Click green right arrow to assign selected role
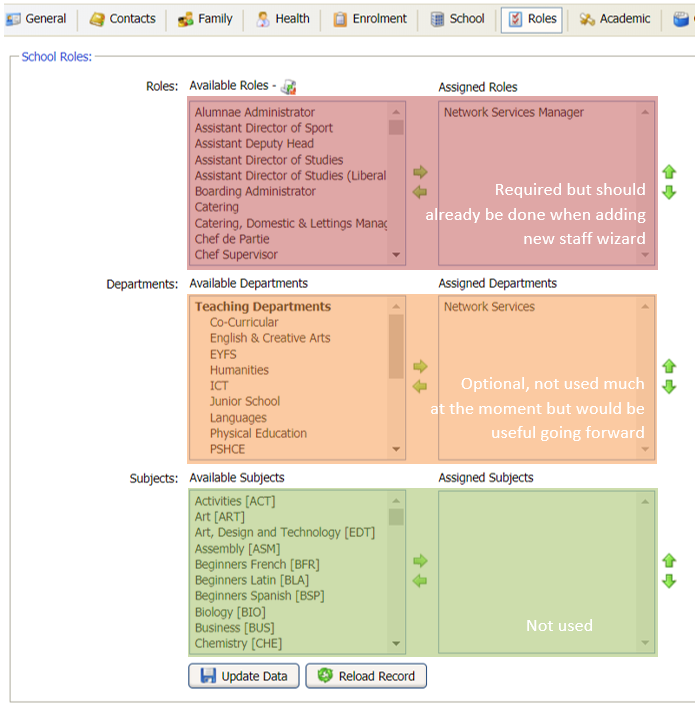Image resolution: width=696 pixels, height=711 pixels. click(420, 172)
